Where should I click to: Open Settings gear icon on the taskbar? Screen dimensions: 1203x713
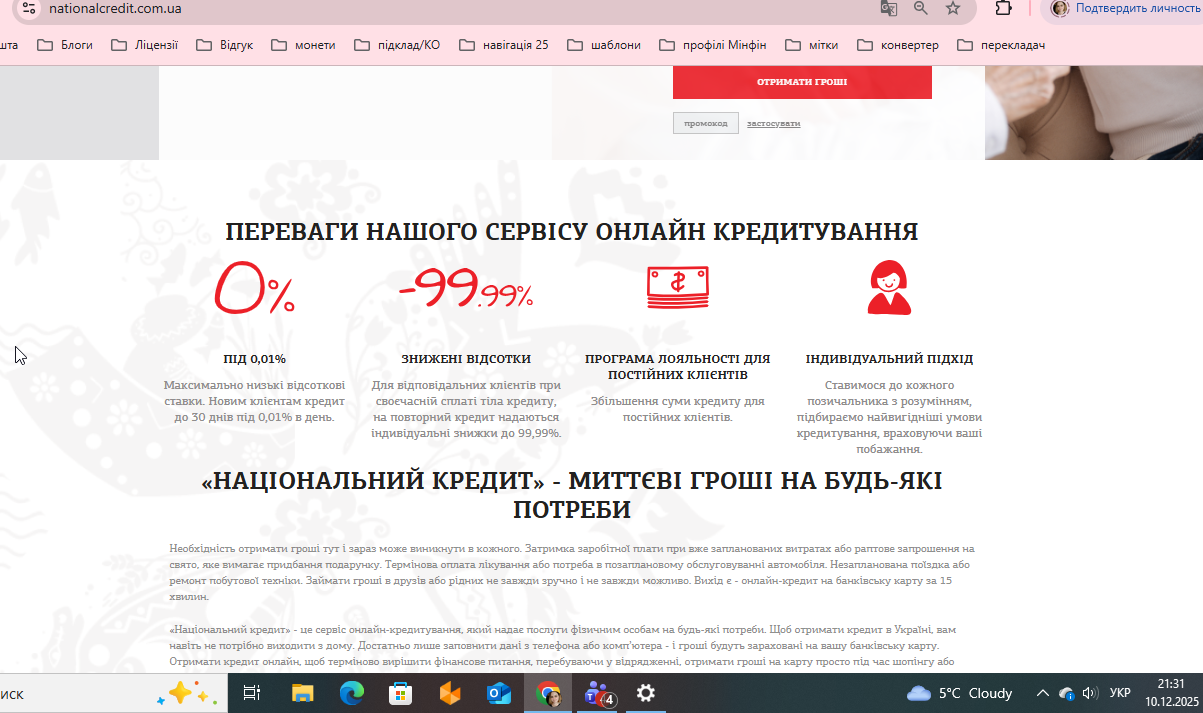coord(646,693)
